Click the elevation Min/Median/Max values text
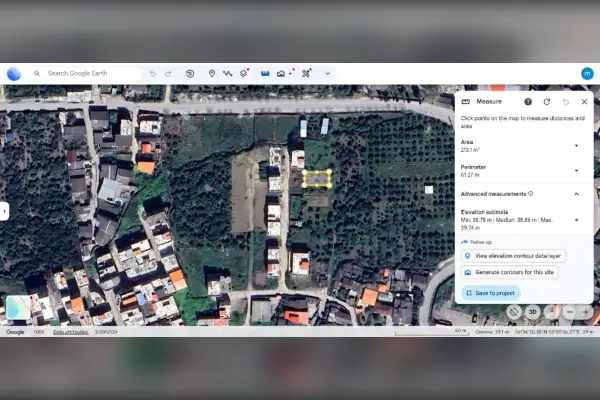 [507, 224]
